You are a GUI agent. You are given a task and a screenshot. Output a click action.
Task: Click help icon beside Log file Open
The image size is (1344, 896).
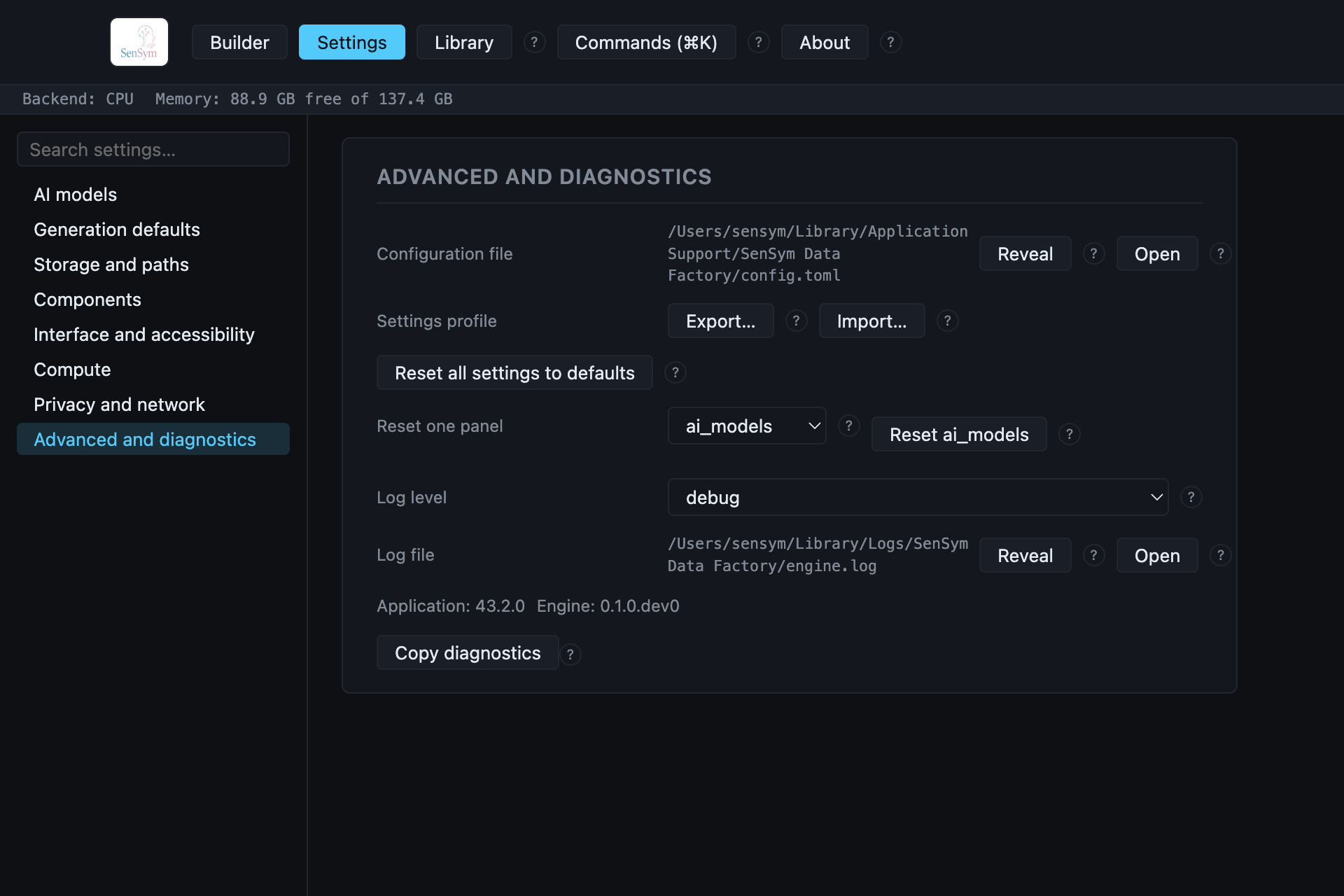[1221, 555]
